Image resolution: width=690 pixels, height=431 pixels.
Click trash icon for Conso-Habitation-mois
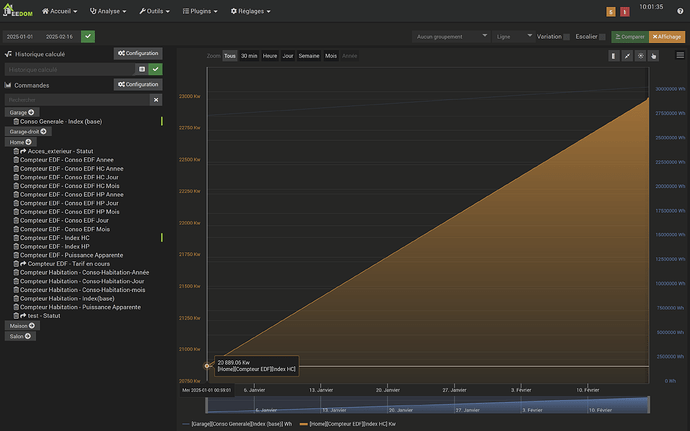click(x=16, y=290)
